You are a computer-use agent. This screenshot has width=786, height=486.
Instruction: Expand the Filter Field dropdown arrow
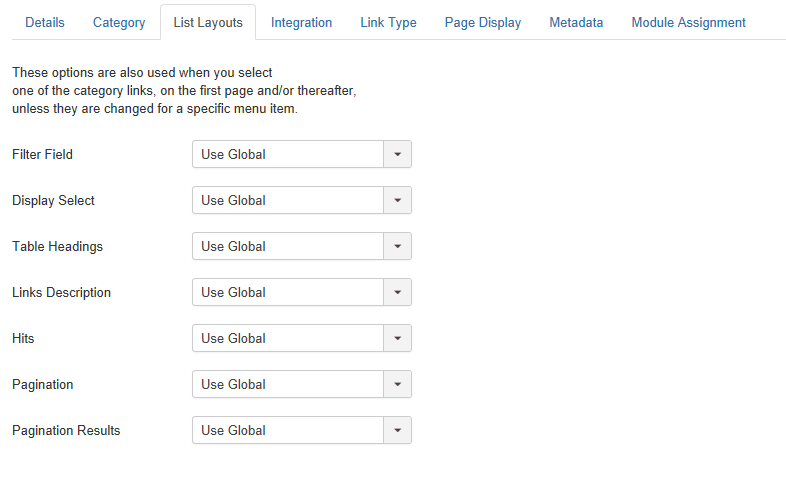[x=398, y=154]
